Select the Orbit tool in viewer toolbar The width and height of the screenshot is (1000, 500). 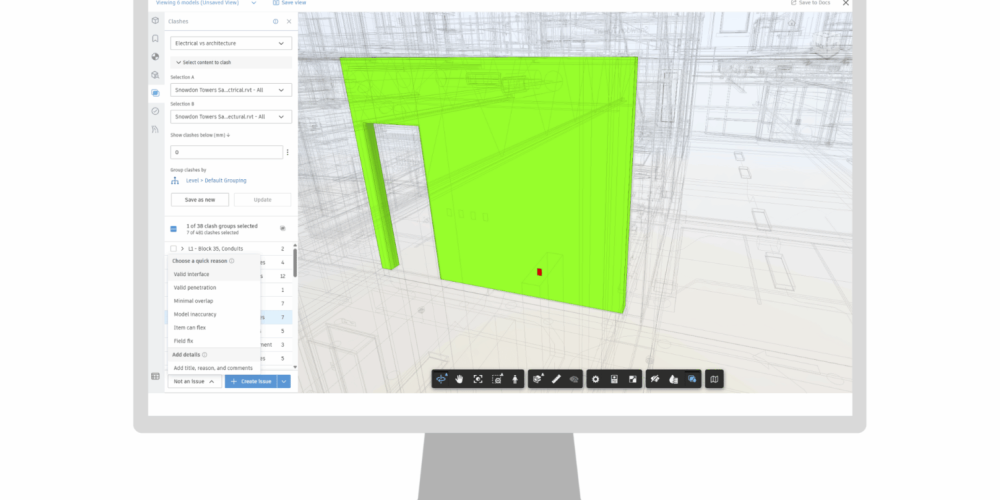(x=442, y=379)
